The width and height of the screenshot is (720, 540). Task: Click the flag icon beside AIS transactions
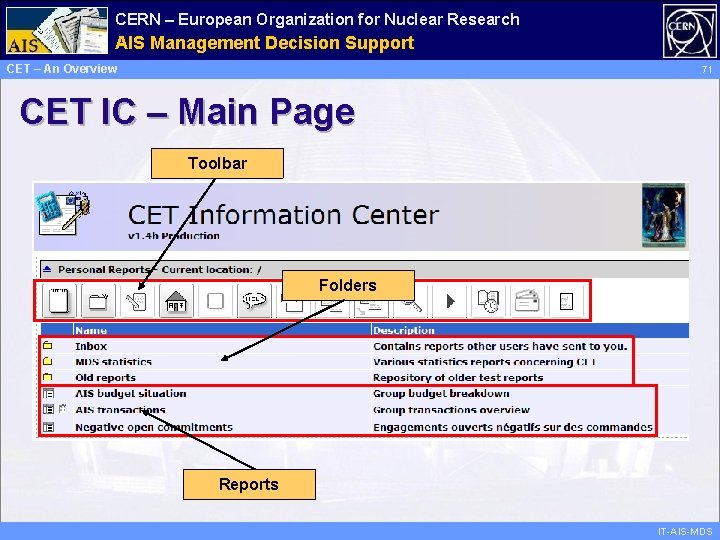63,407
